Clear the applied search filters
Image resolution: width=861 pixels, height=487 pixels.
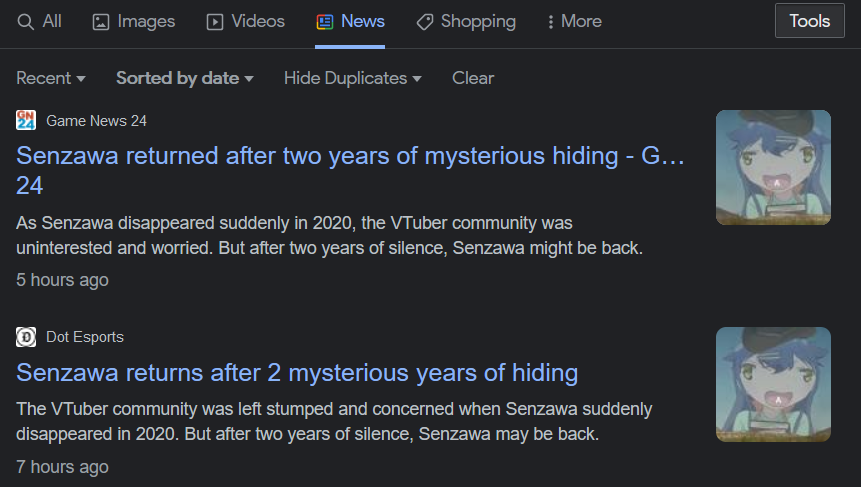pyautogui.click(x=473, y=78)
